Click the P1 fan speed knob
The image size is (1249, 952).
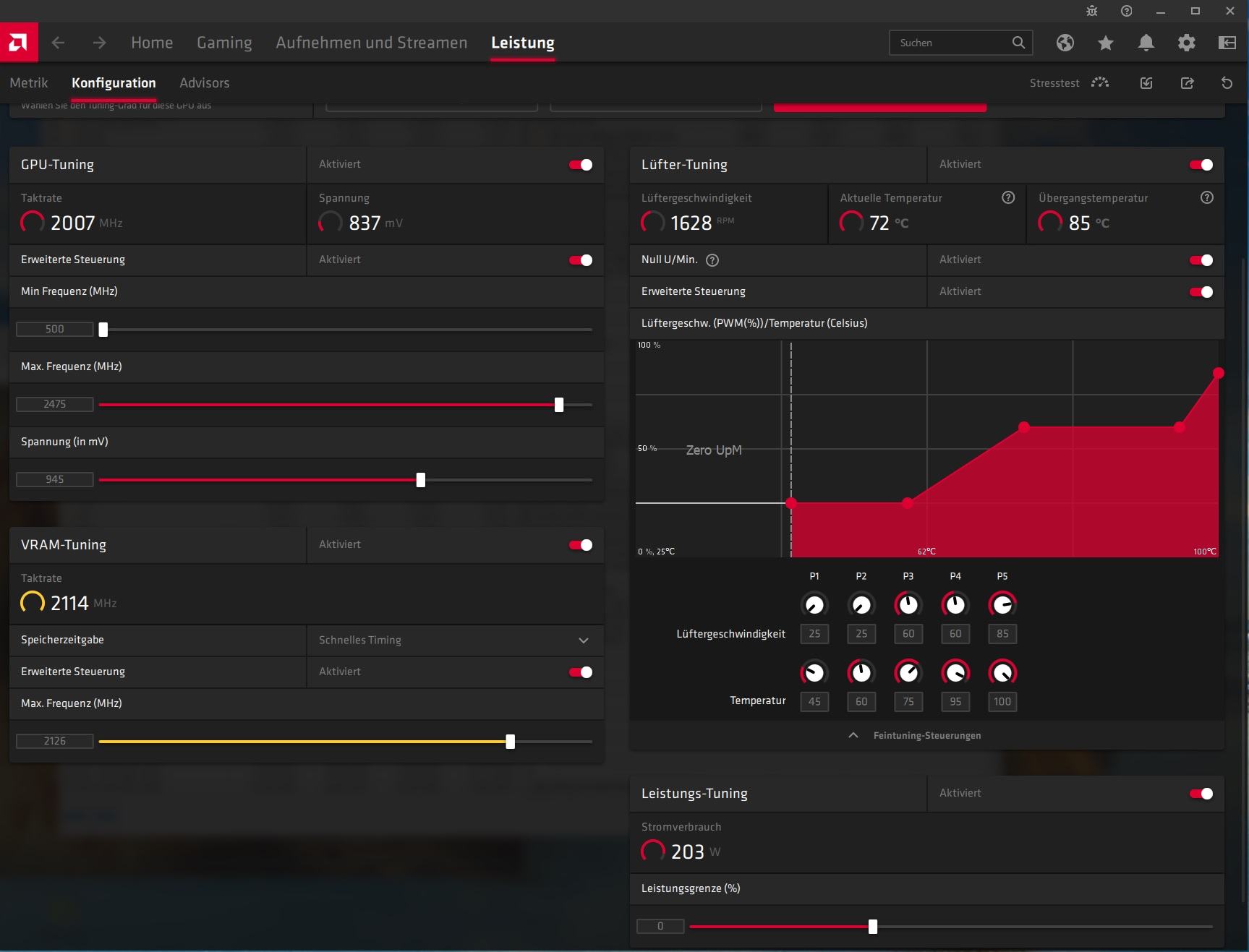click(814, 604)
